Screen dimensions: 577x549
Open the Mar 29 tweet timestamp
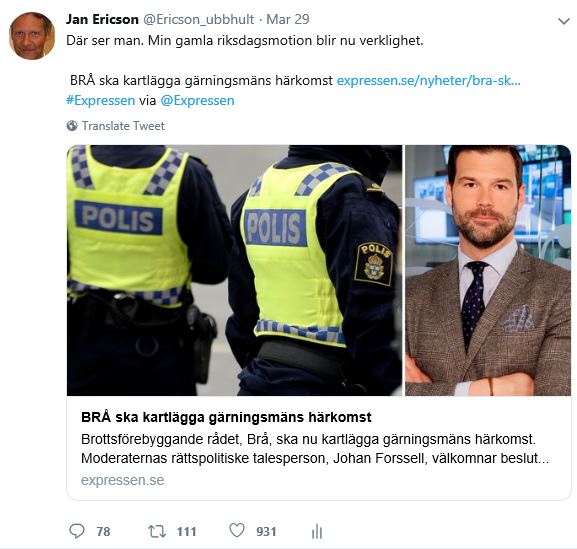coord(288,20)
